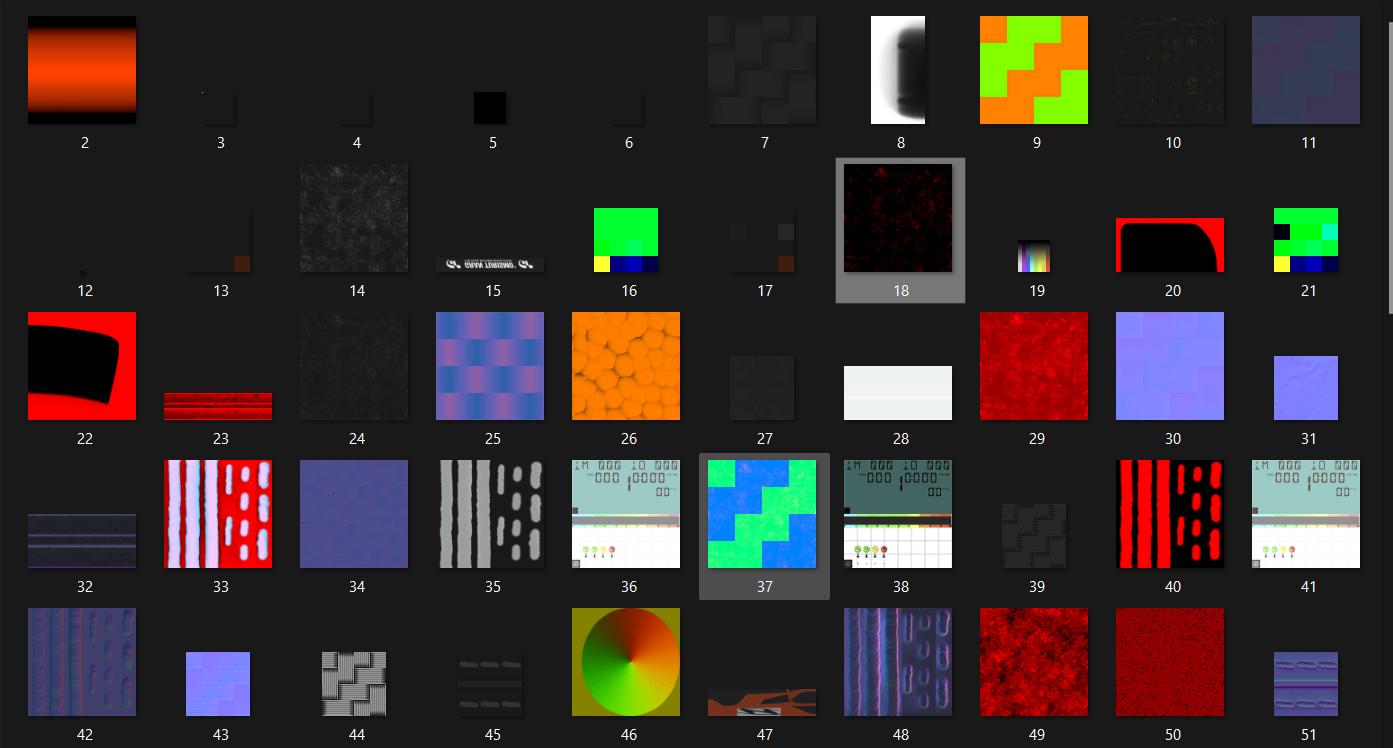The image size is (1393, 748).
Task: Click the green and orange zigzag texture 9
Action: click(1034, 70)
